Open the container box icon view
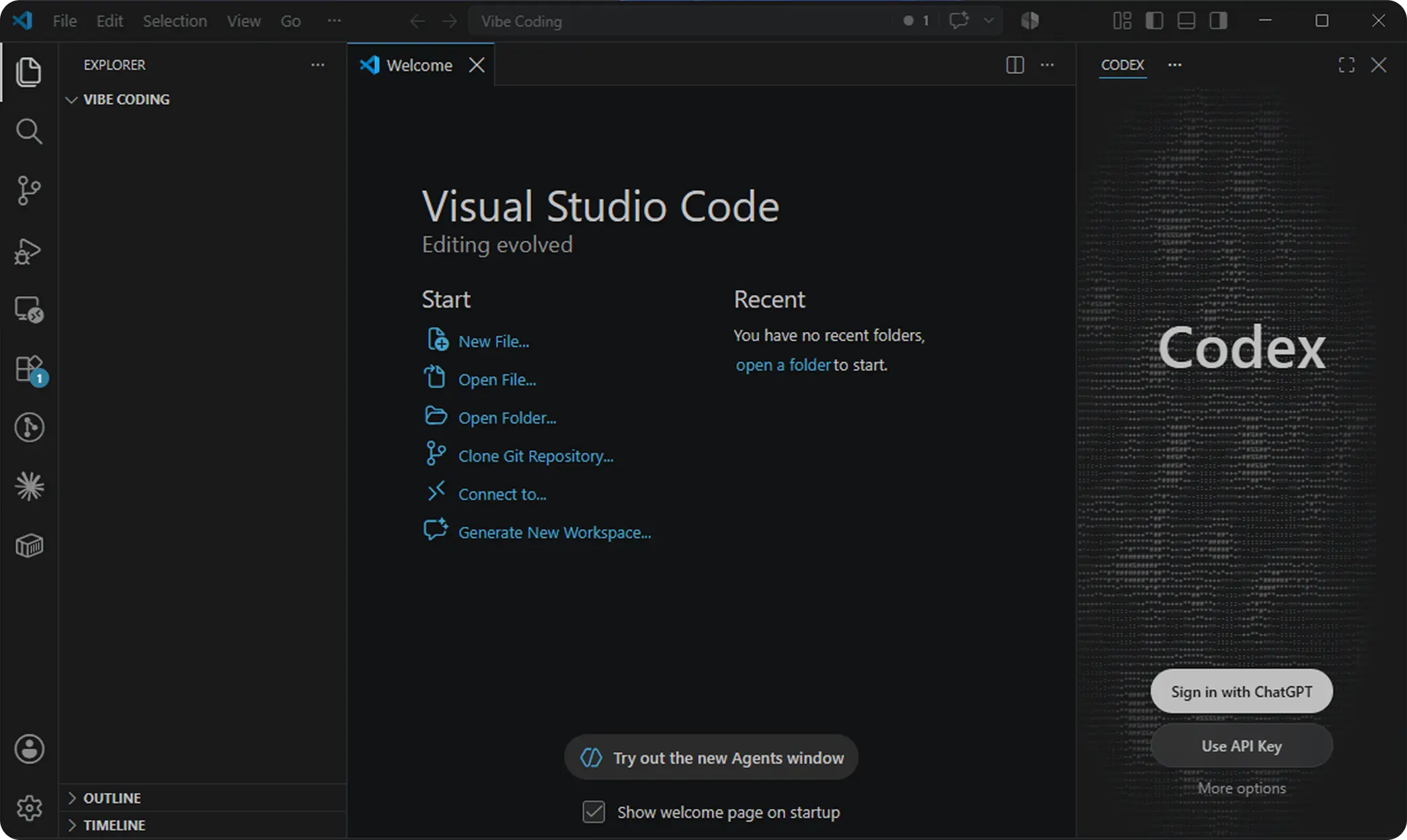Screen dimensions: 1407x840 (29, 546)
